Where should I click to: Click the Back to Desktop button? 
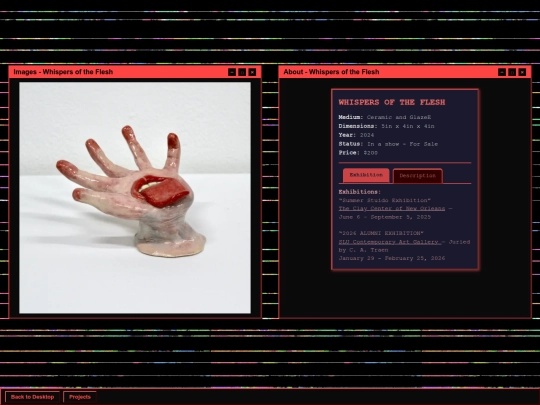[x=32, y=397]
